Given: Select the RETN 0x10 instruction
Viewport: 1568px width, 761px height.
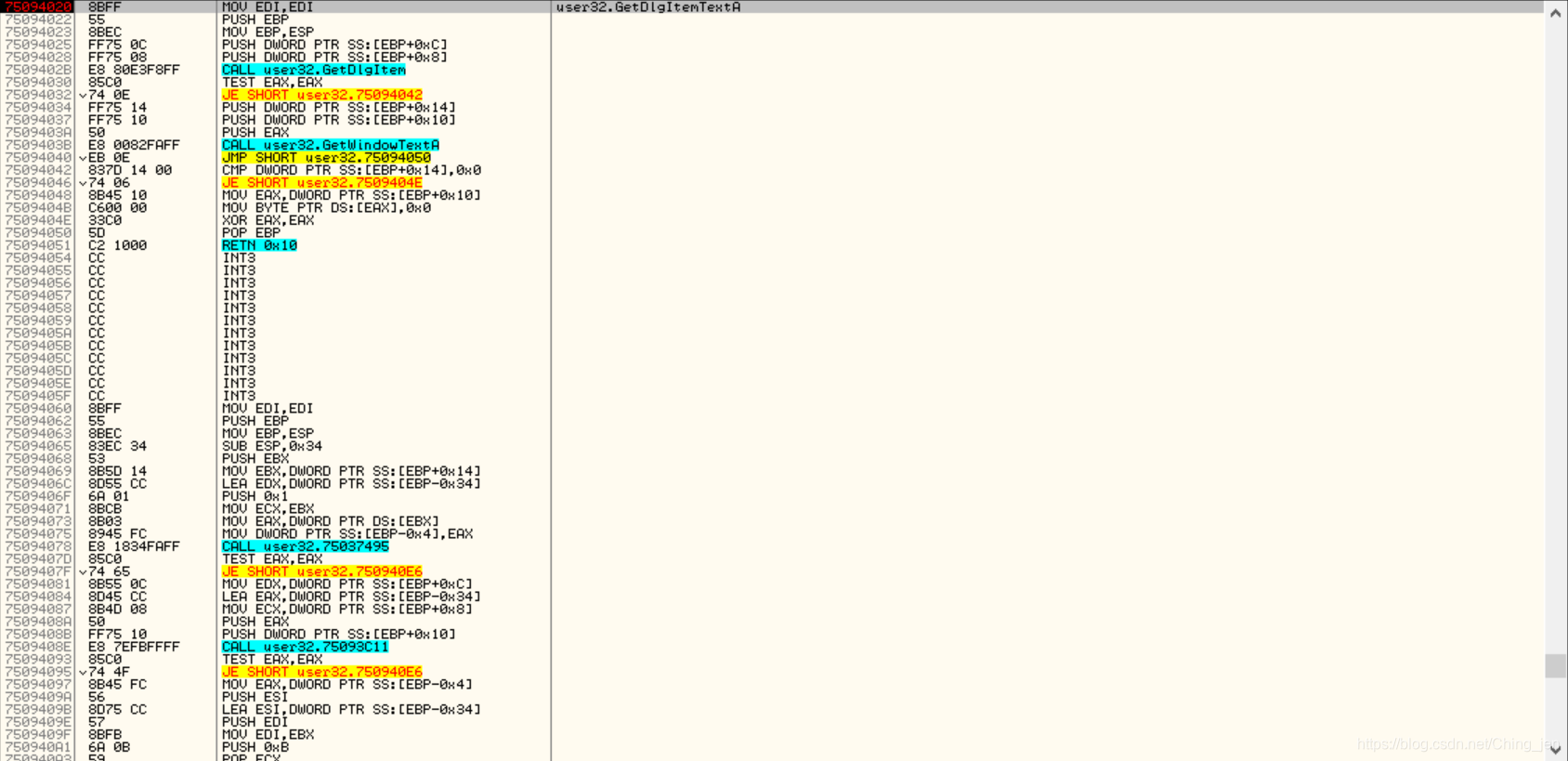Looking at the screenshot, I should [259, 245].
